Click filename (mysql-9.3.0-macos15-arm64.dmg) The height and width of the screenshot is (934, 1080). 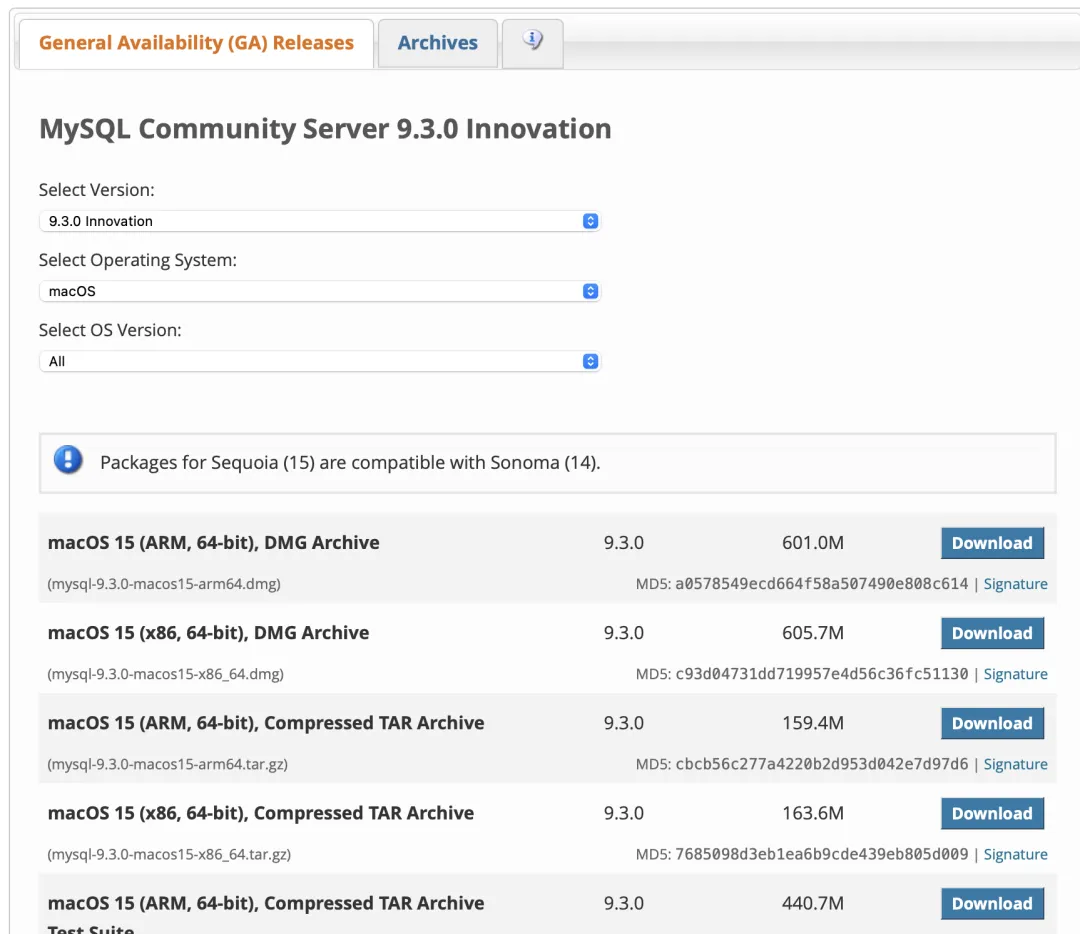point(164,584)
